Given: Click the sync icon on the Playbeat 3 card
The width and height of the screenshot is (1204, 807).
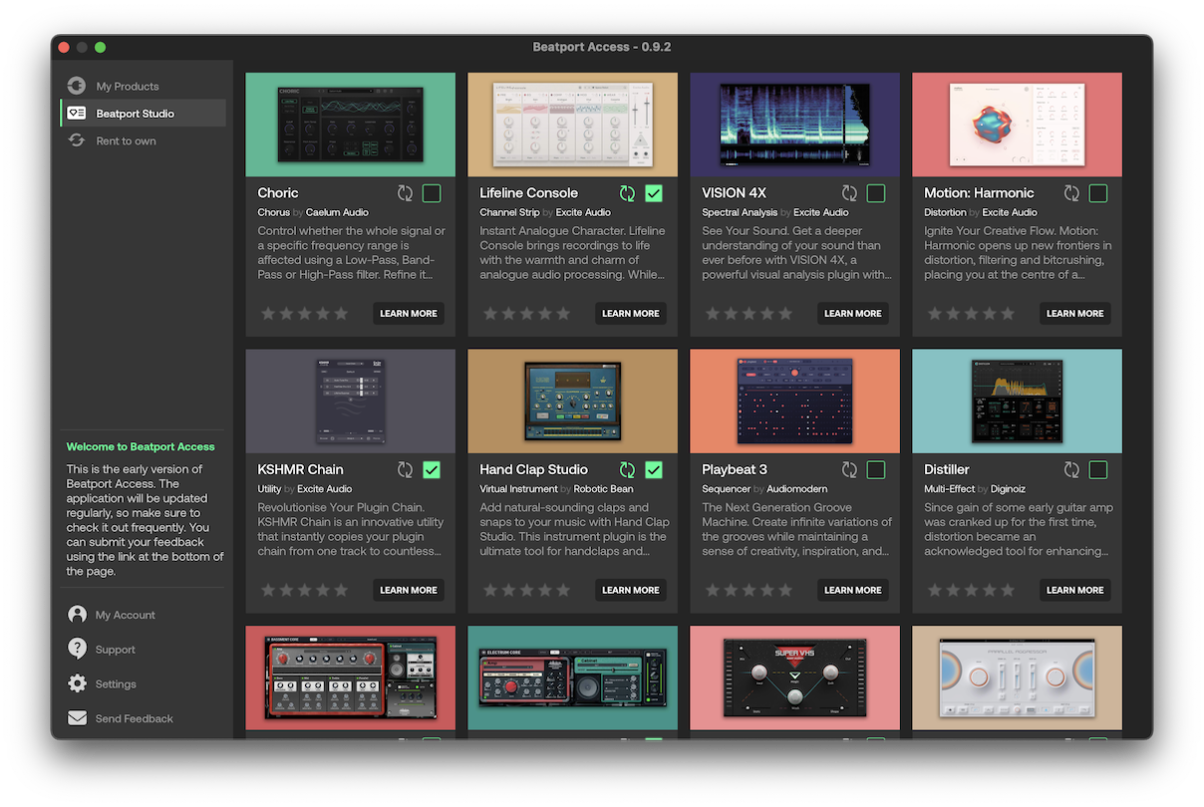Looking at the screenshot, I should tap(849, 469).
